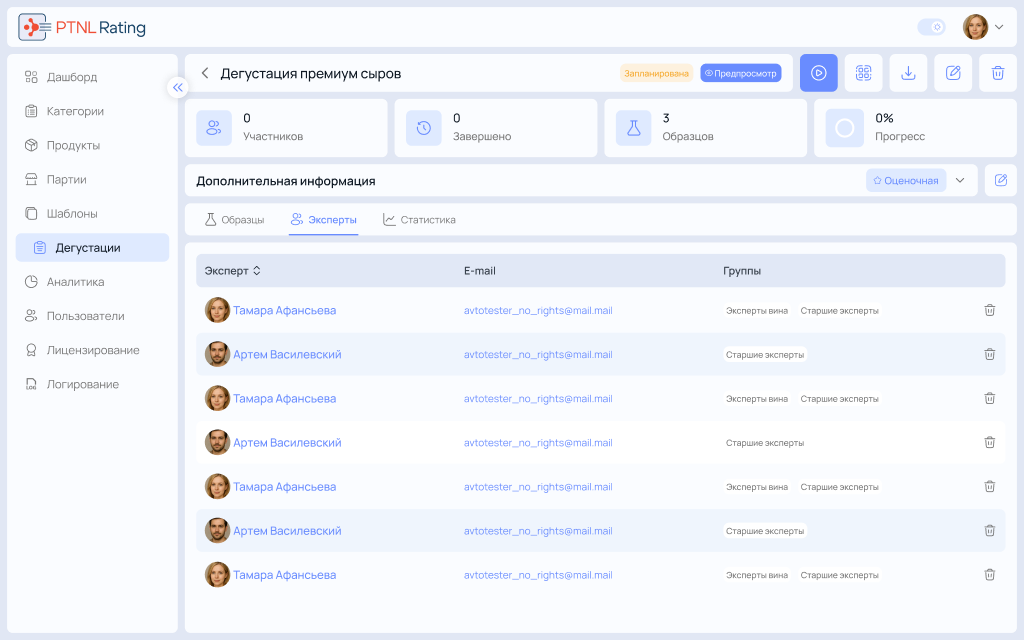Open the QR code icon in header
This screenshot has width=1024, height=640.
[863, 73]
